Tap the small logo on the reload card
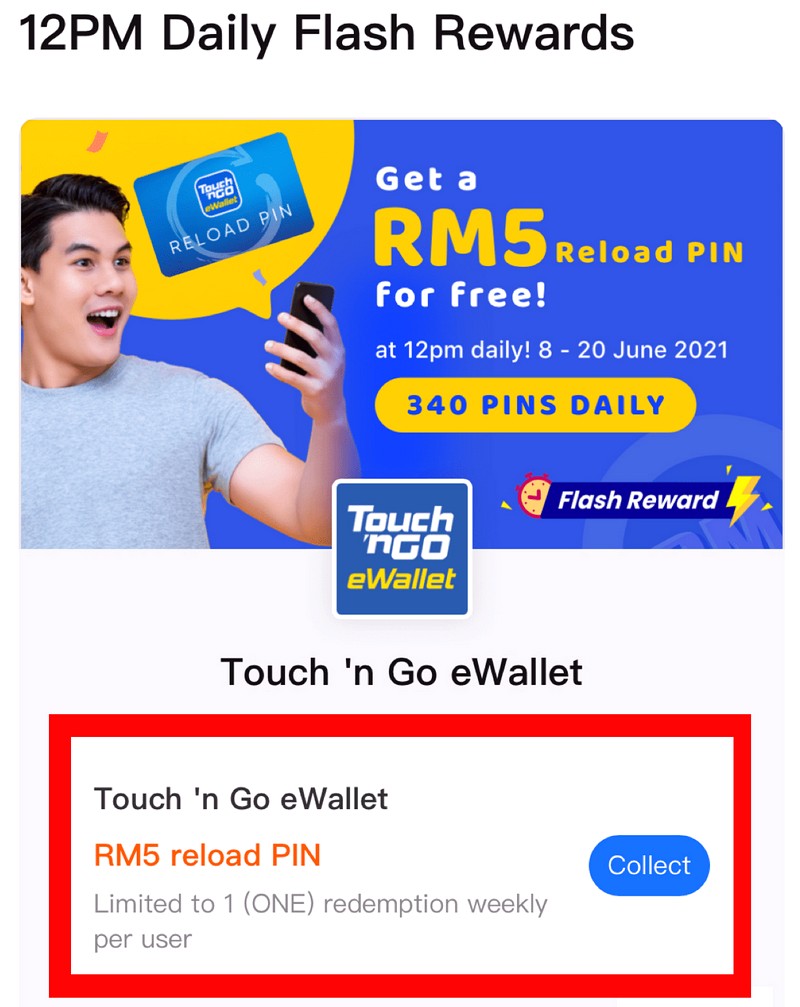 pyautogui.click(x=216, y=193)
